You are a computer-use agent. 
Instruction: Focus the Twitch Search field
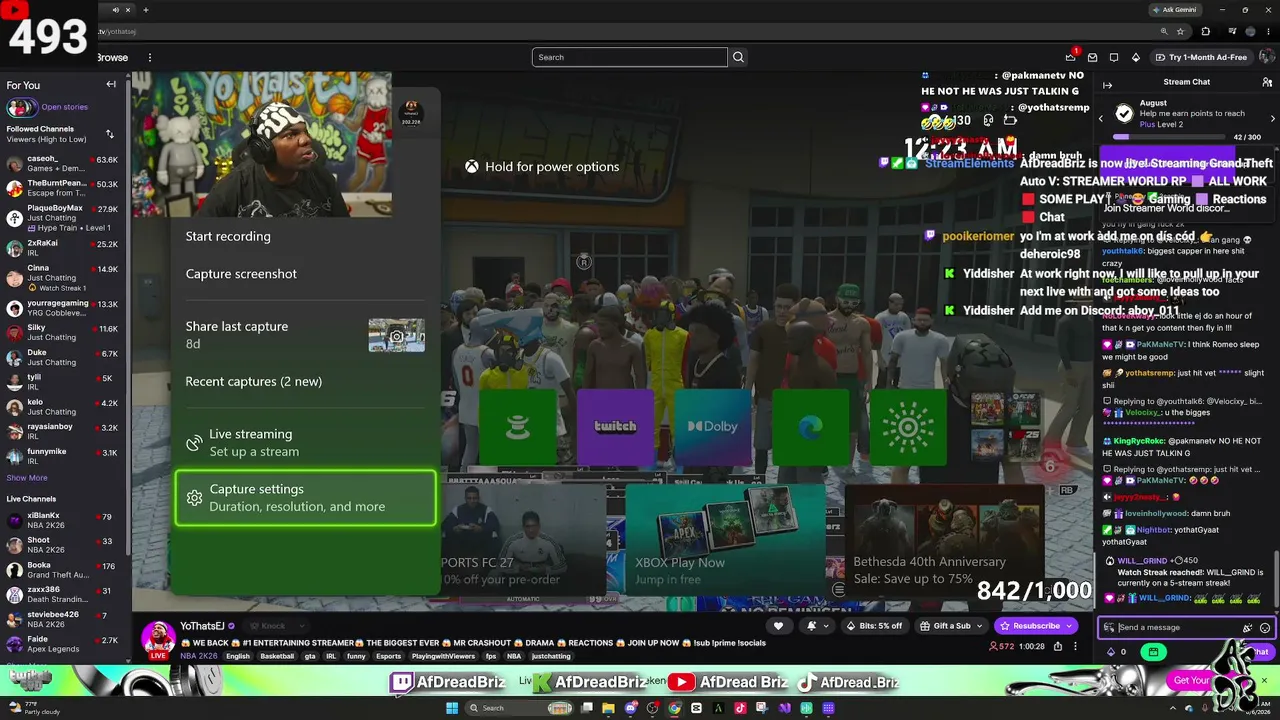coord(630,57)
